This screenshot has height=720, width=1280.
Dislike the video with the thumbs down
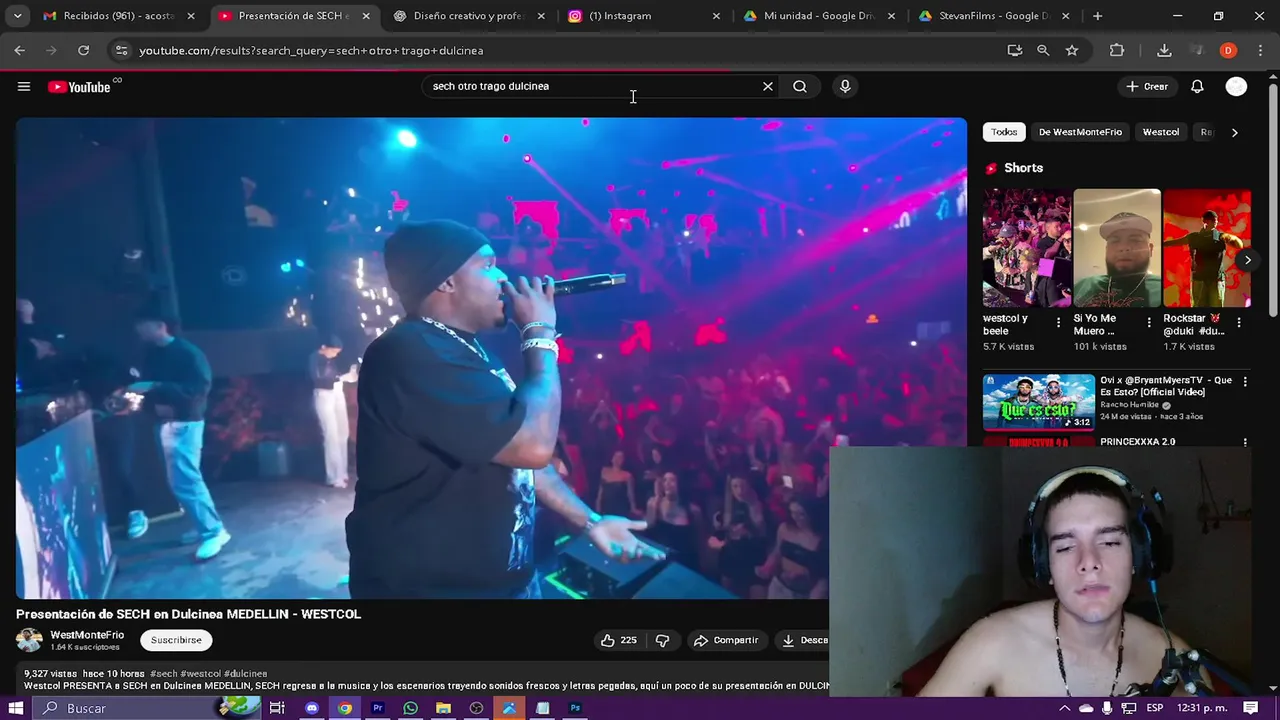coord(662,640)
